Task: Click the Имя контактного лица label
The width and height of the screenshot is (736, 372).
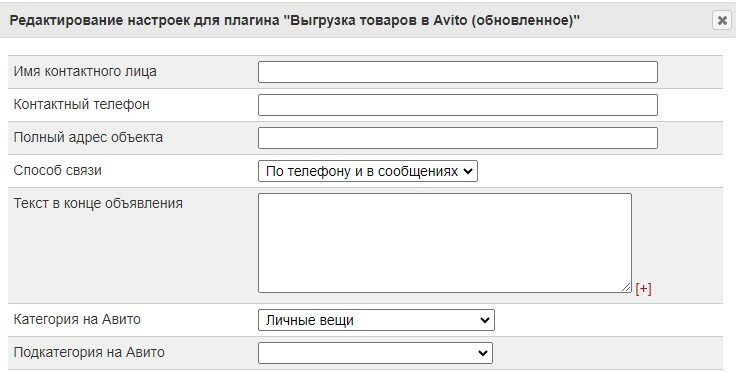Action: 85,72
